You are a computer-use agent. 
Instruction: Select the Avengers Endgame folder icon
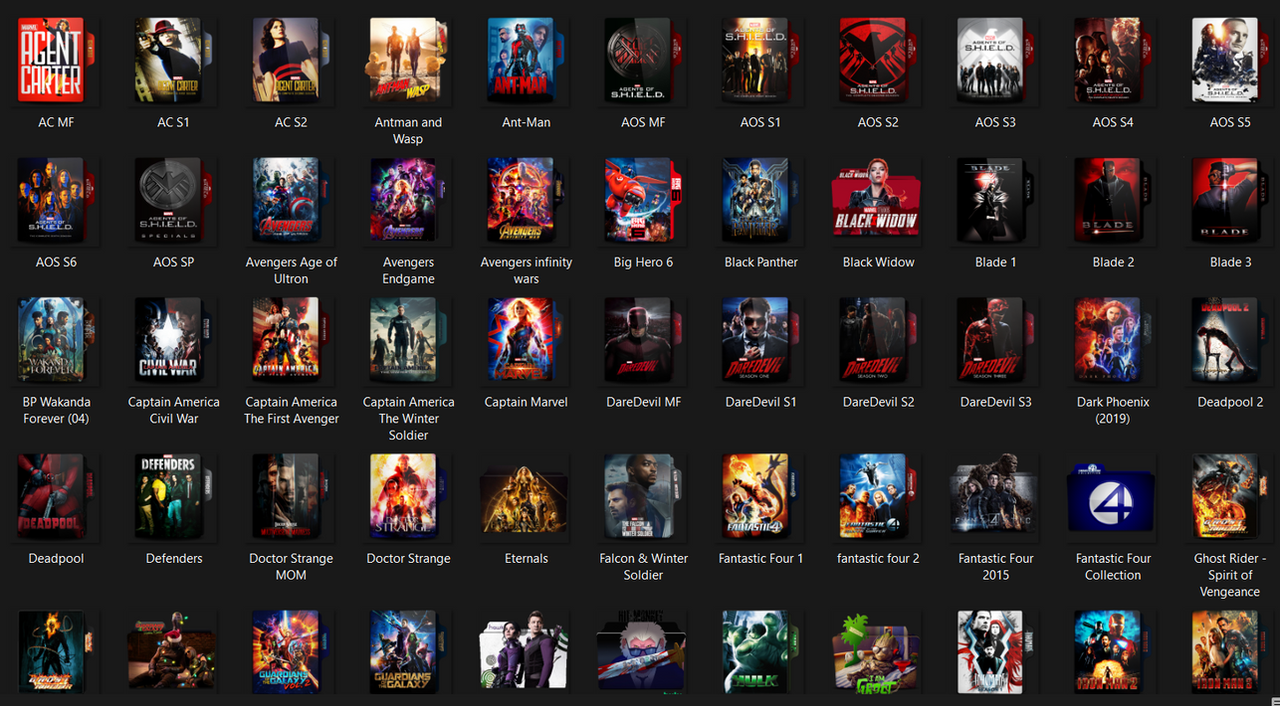[408, 200]
